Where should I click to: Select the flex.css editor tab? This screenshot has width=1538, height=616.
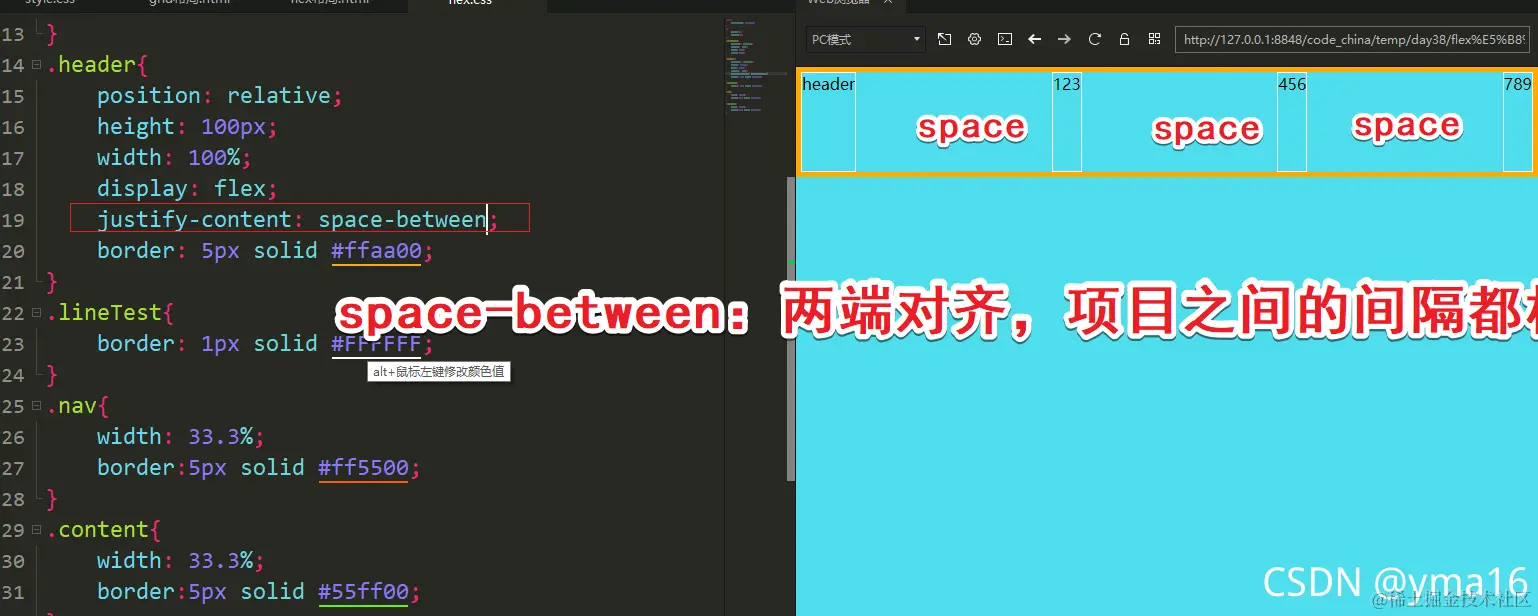click(470, 4)
